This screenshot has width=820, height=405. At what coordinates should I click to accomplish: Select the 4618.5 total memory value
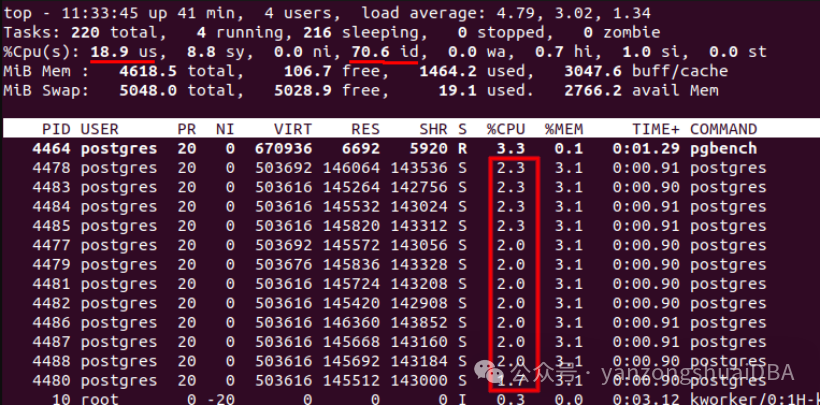tap(147, 71)
